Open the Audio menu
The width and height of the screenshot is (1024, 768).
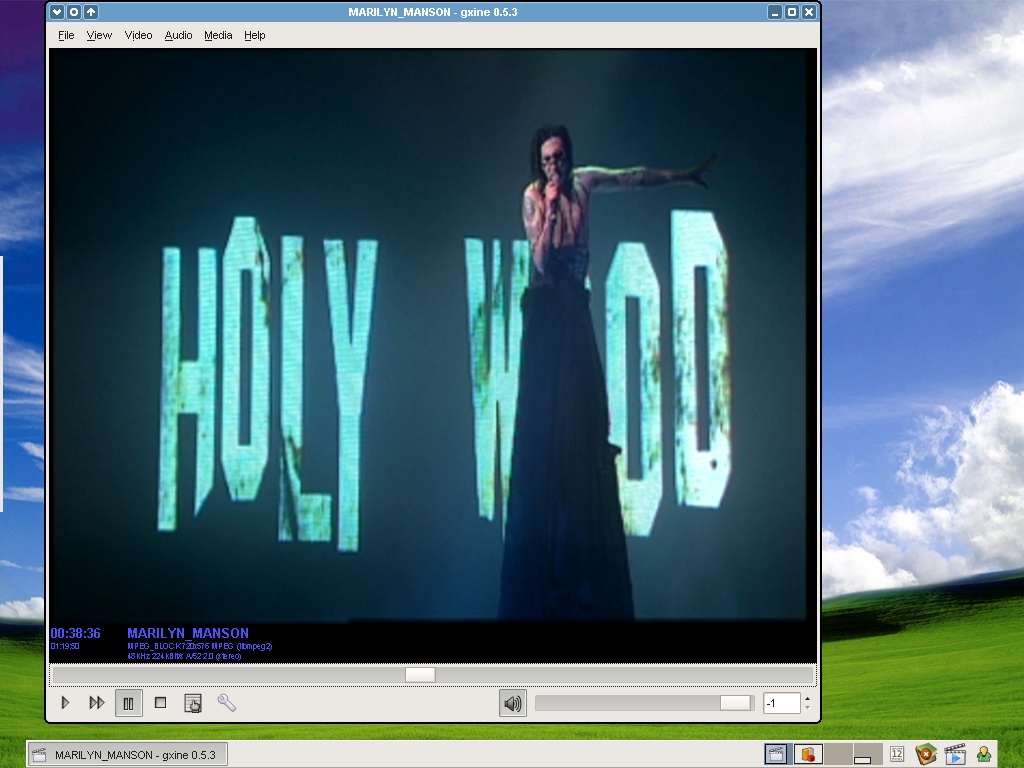point(178,35)
